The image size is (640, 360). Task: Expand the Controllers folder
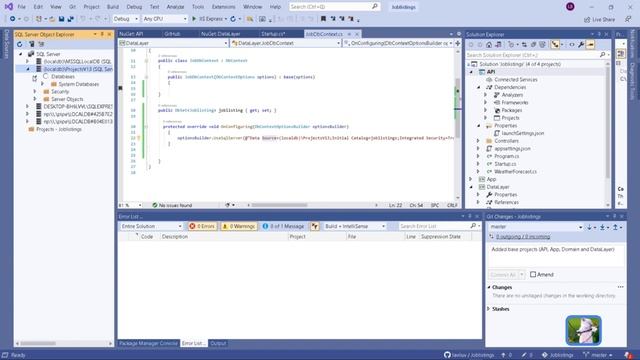478,141
